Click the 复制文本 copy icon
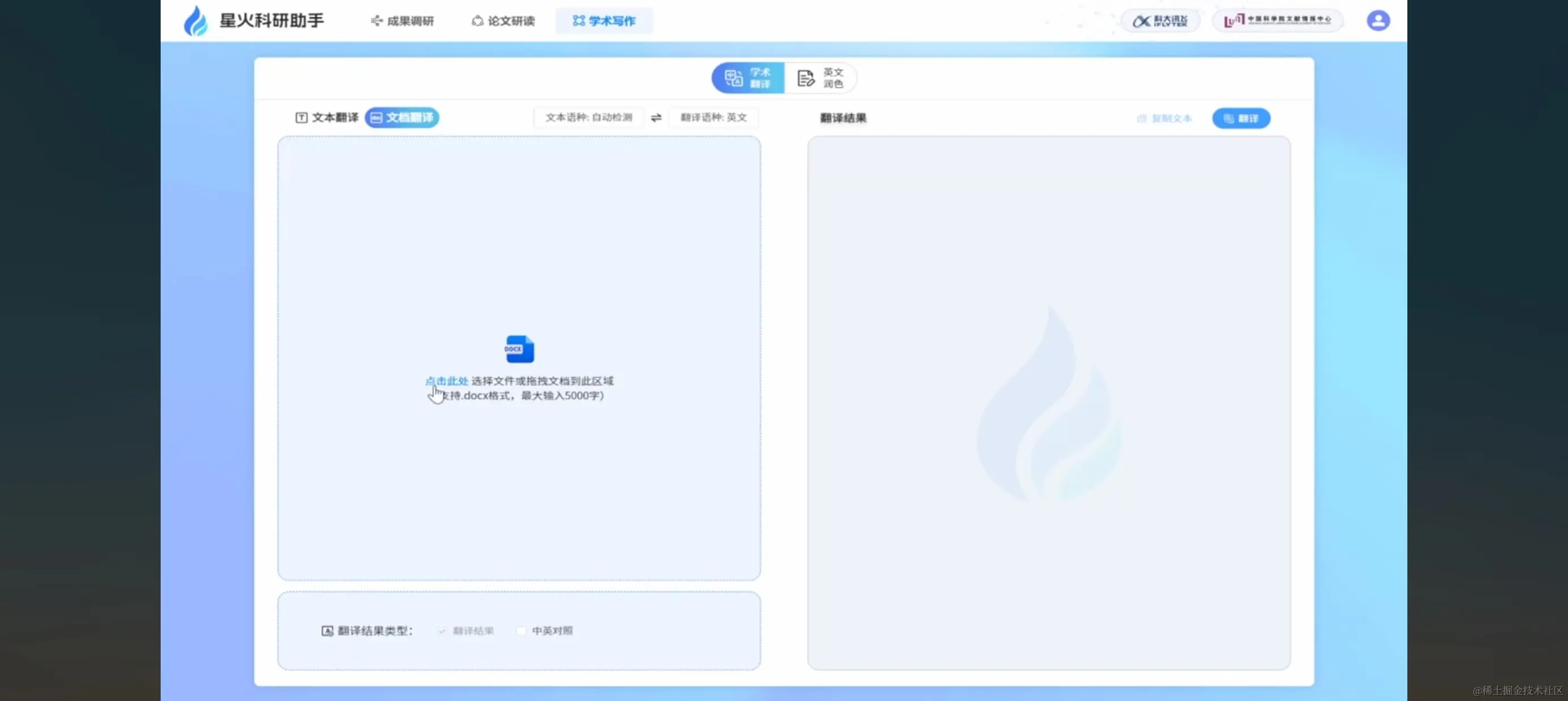 pos(1141,119)
